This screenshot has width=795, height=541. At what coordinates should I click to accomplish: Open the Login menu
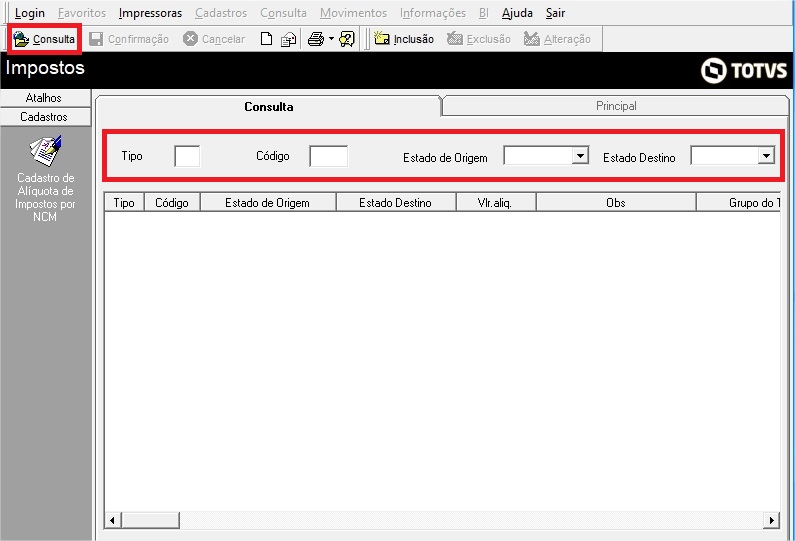coord(29,13)
